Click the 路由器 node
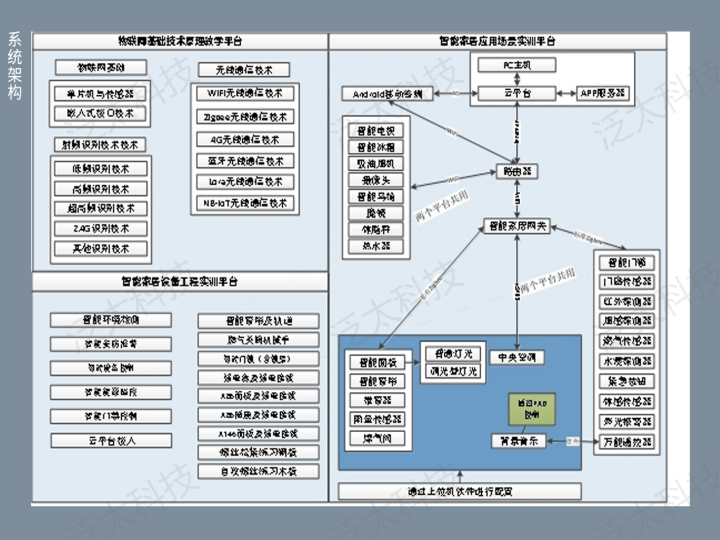The height and width of the screenshot is (540, 720). 516,171
